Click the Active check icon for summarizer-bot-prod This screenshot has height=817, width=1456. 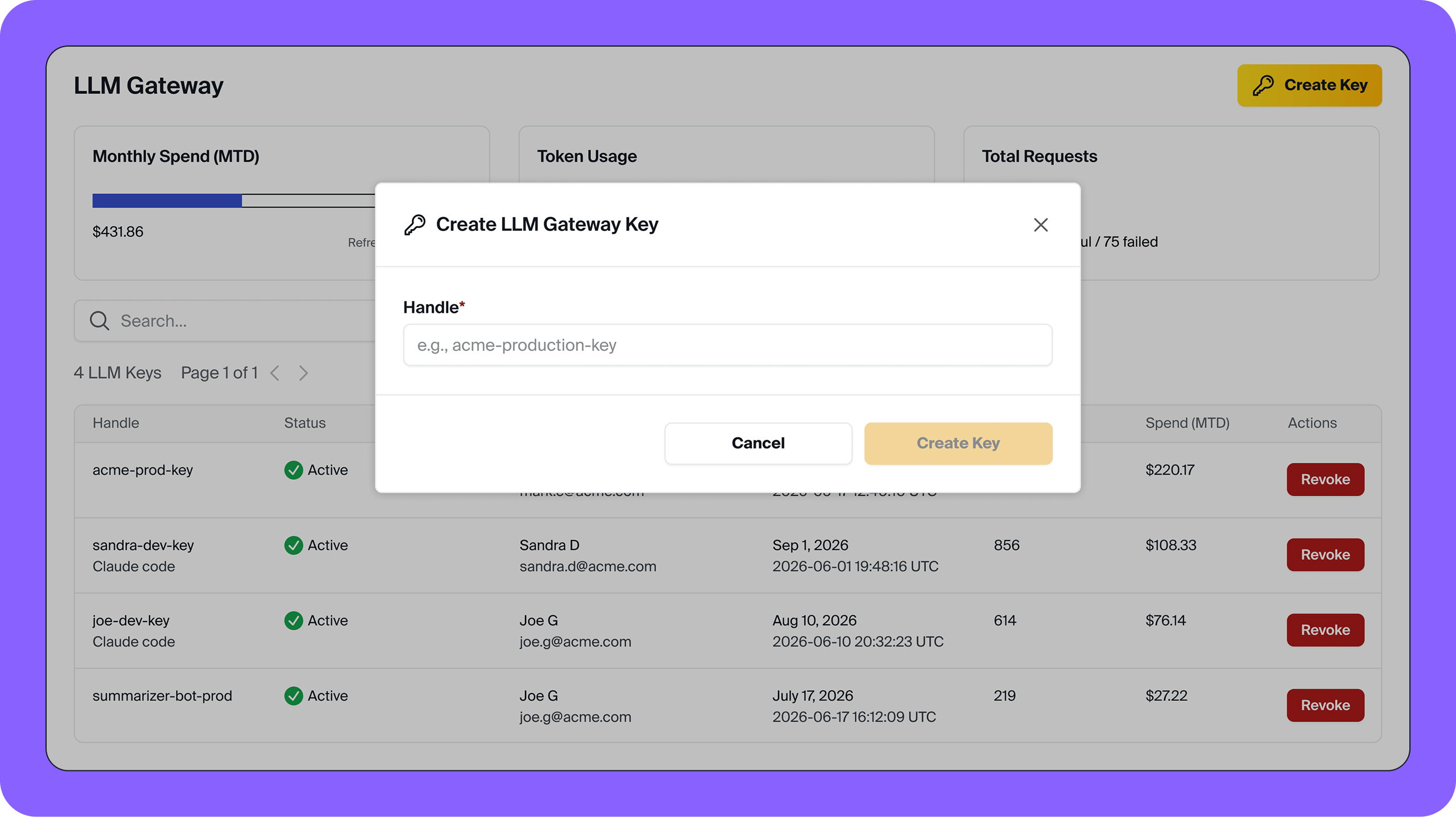click(x=293, y=696)
